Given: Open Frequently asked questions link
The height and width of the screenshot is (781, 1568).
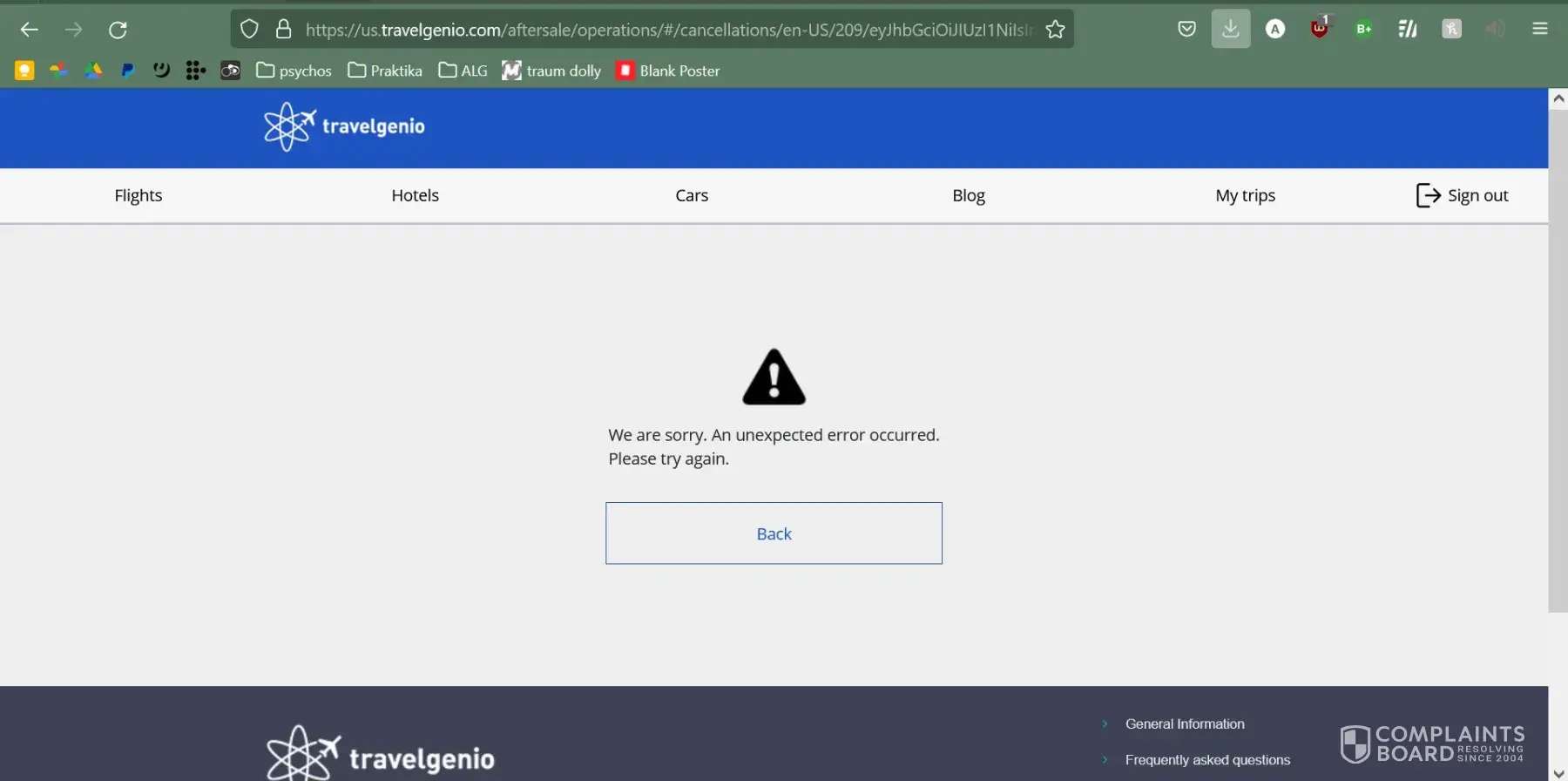Looking at the screenshot, I should pyautogui.click(x=1207, y=760).
